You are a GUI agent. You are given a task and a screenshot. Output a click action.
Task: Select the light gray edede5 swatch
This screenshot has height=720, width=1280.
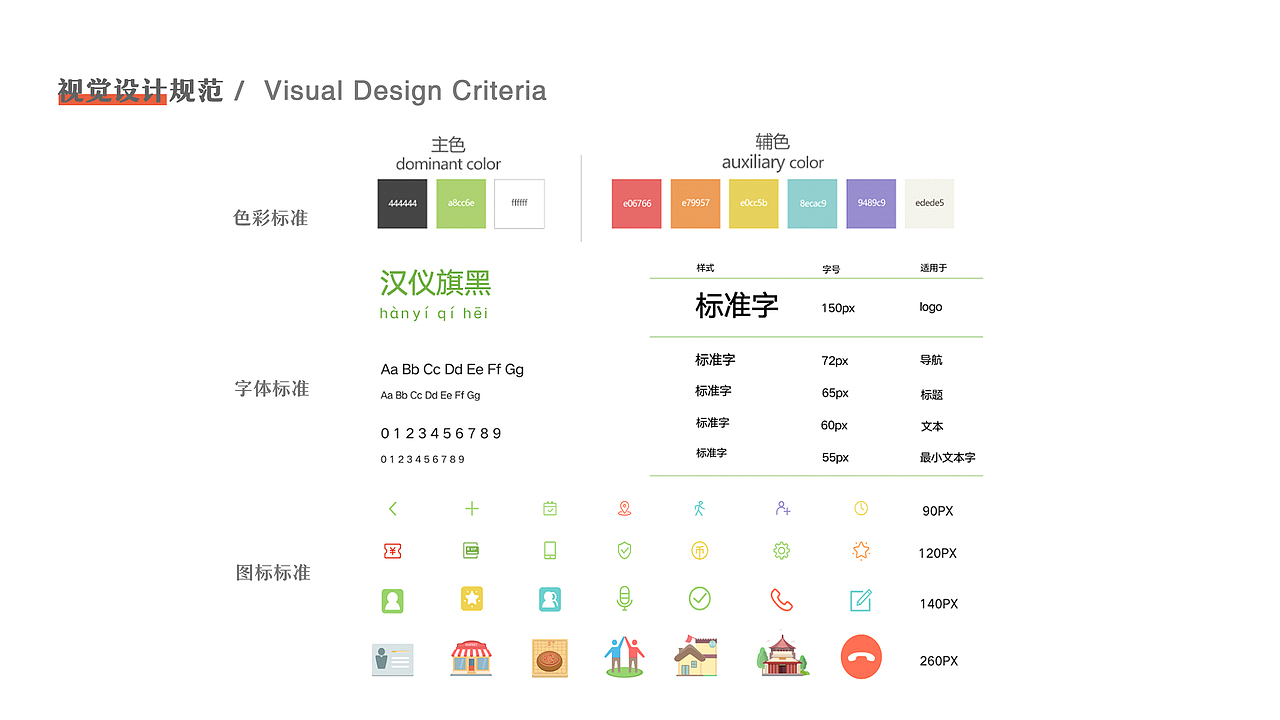pyautogui.click(x=929, y=204)
